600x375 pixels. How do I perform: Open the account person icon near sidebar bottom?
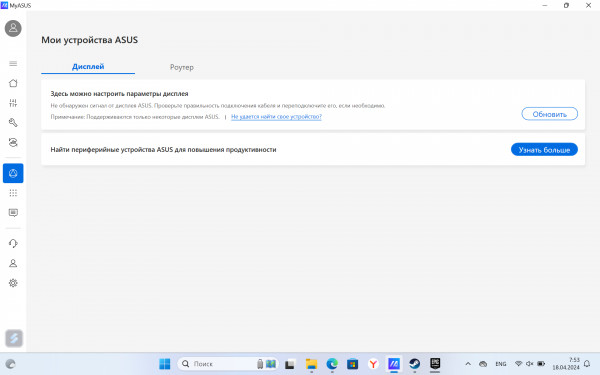click(x=13, y=263)
